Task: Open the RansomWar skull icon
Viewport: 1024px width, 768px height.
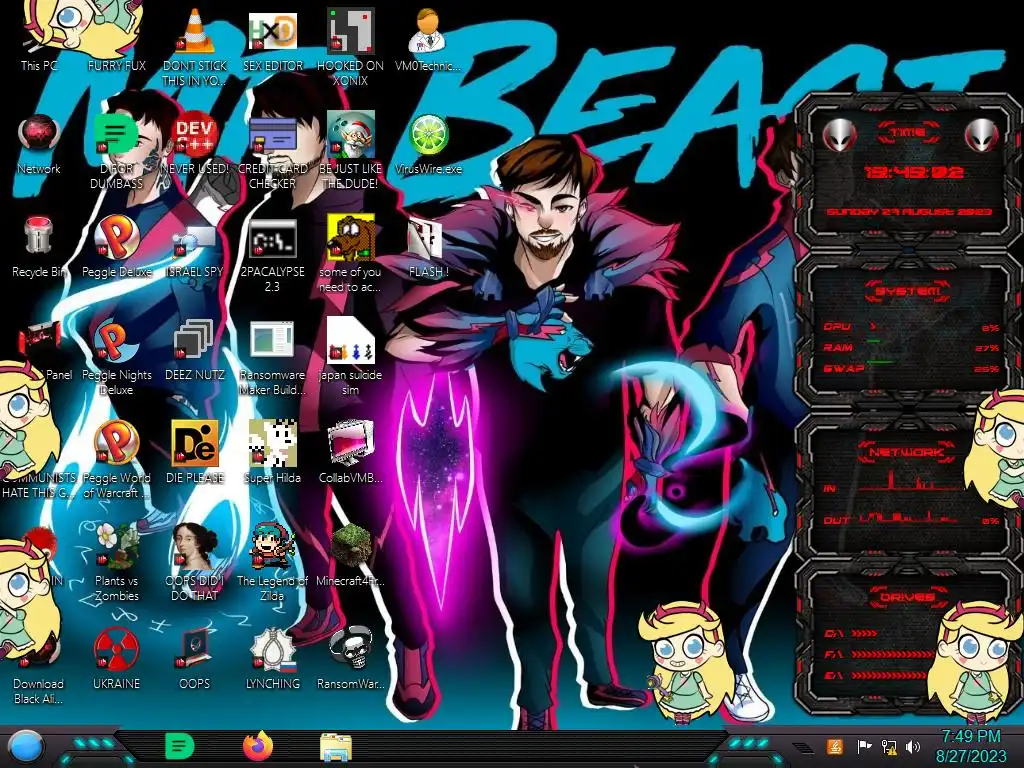Action: 350,658
